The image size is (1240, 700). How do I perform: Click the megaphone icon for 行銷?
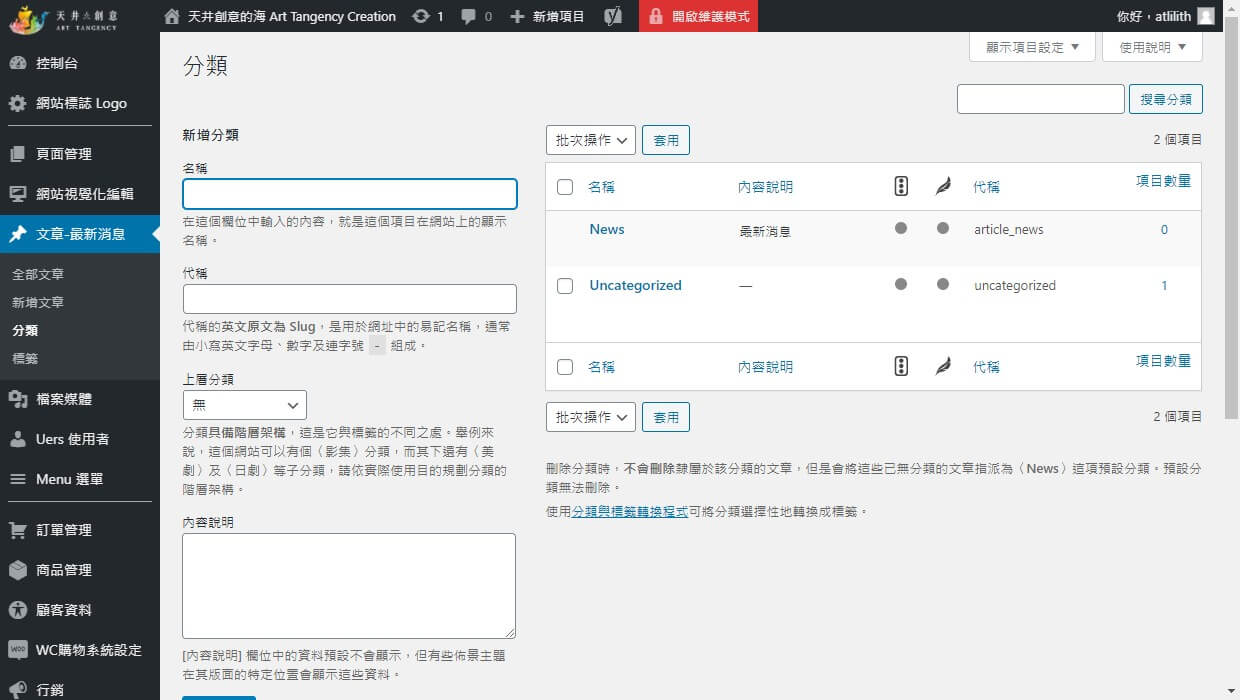[x=17, y=690]
